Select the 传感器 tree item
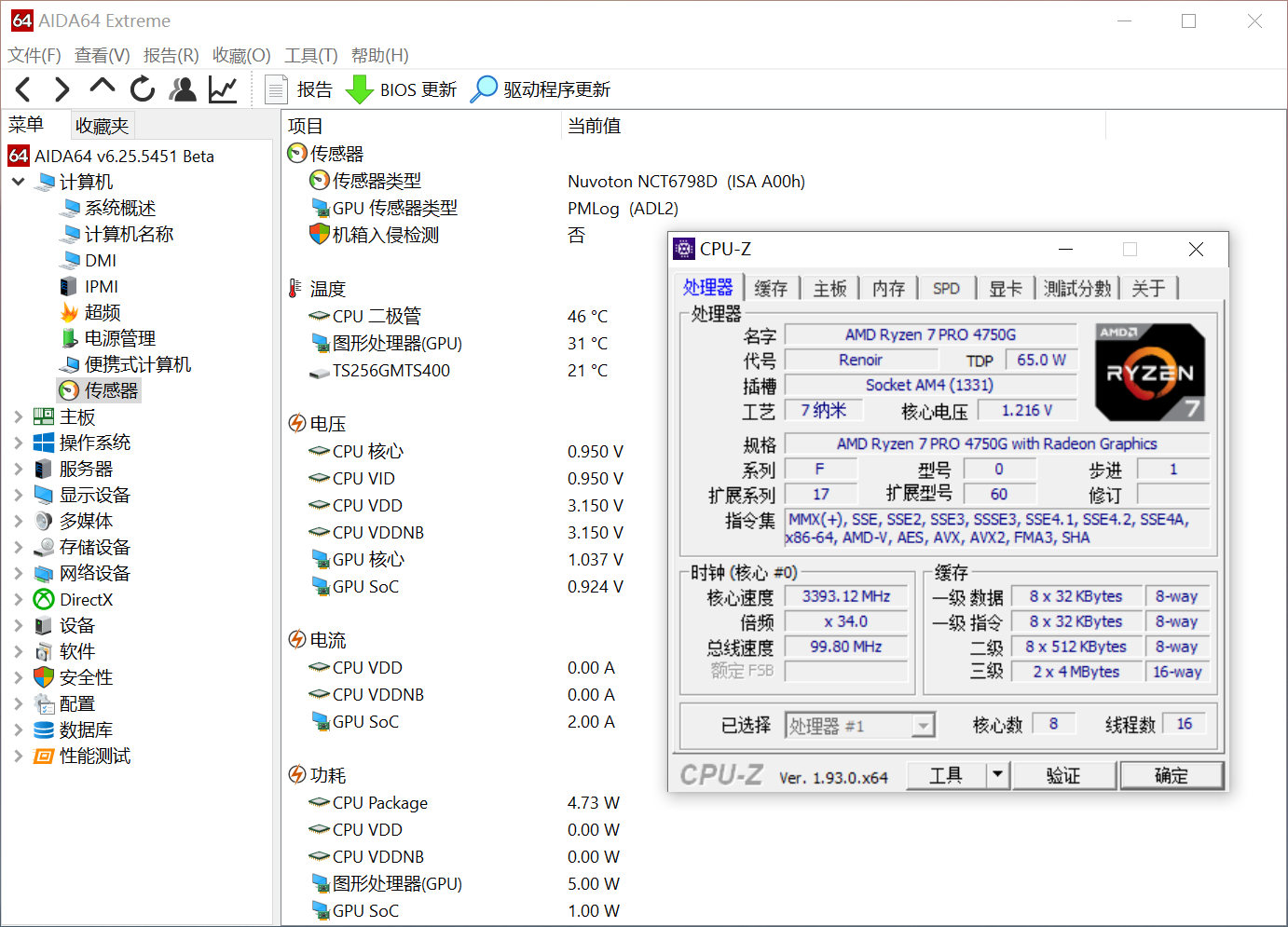Viewport: 1288px width, 927px height. point(111,390)
